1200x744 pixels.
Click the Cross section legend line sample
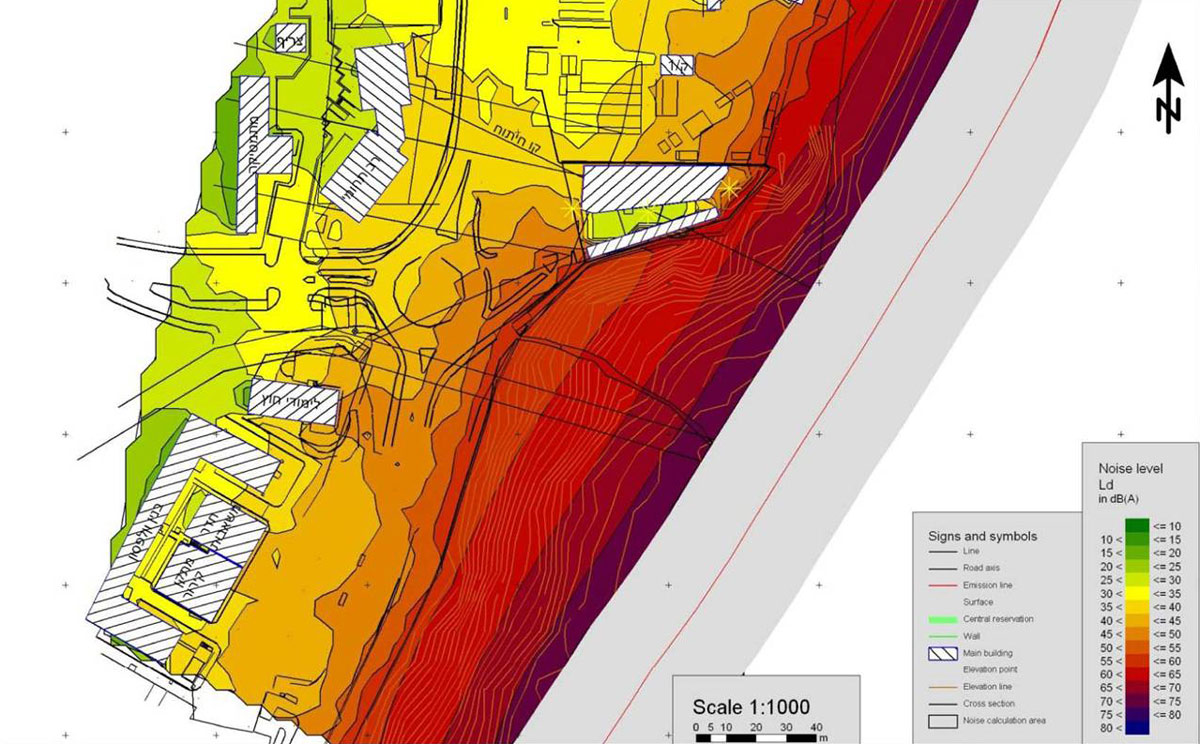point(941,704)
